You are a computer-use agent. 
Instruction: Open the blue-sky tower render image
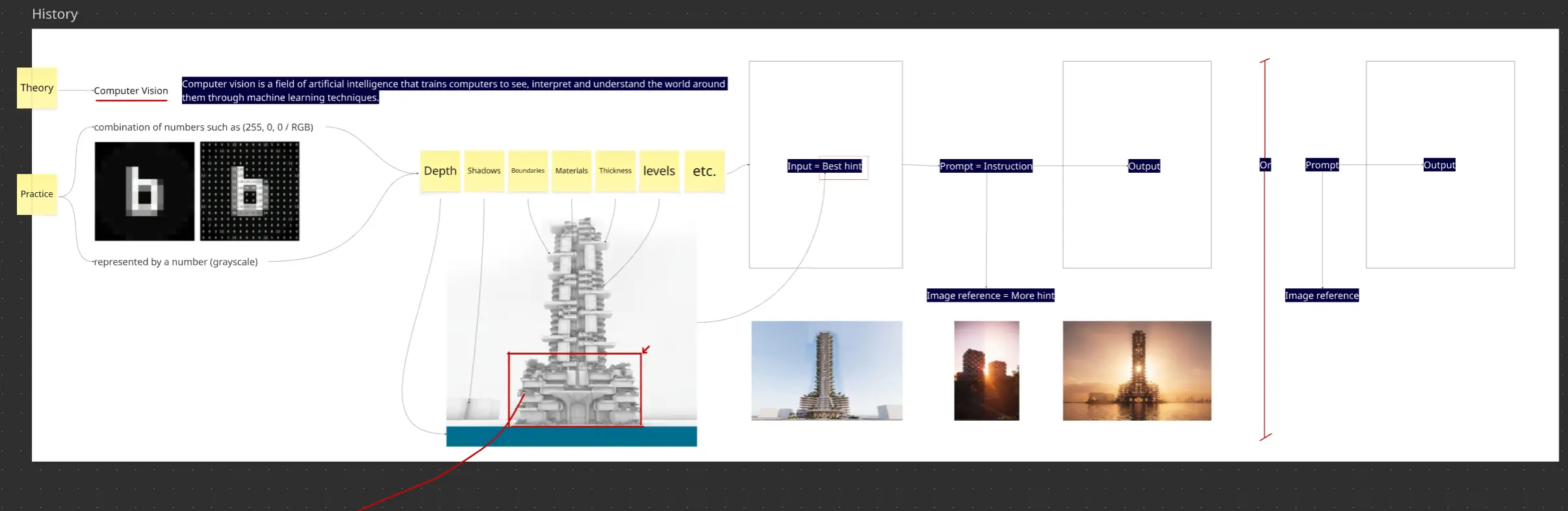(827, 371)
